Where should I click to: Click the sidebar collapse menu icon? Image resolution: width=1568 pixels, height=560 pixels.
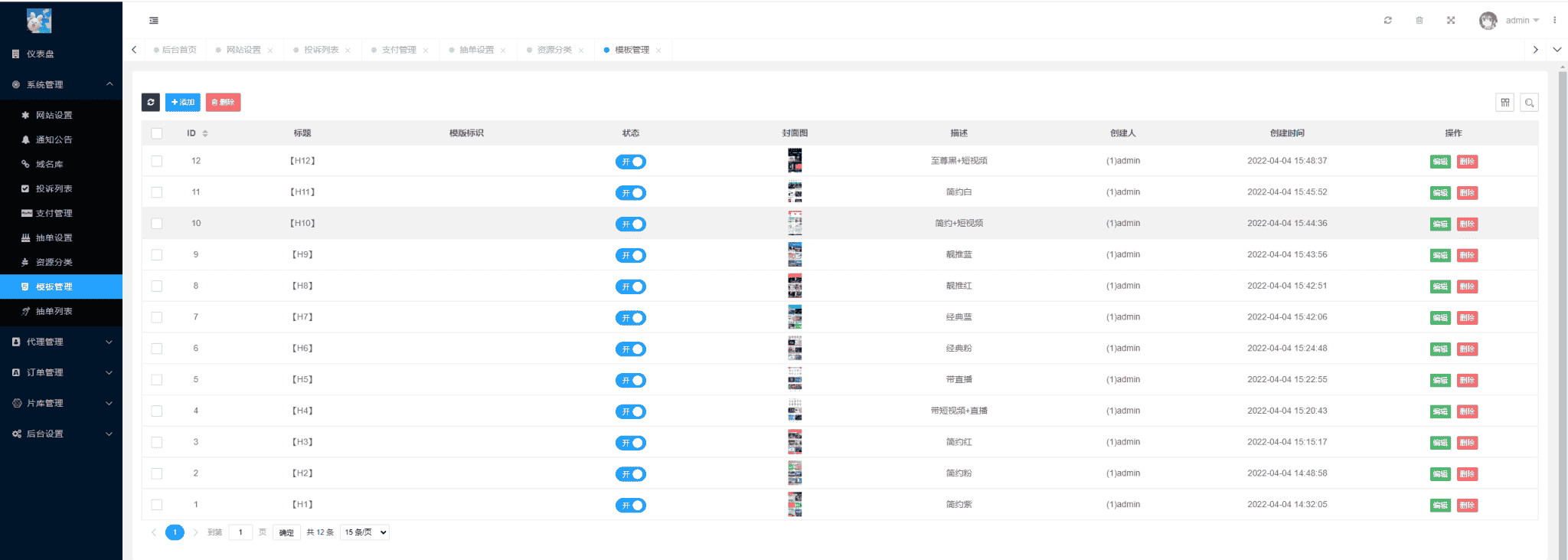click(154, 21)
